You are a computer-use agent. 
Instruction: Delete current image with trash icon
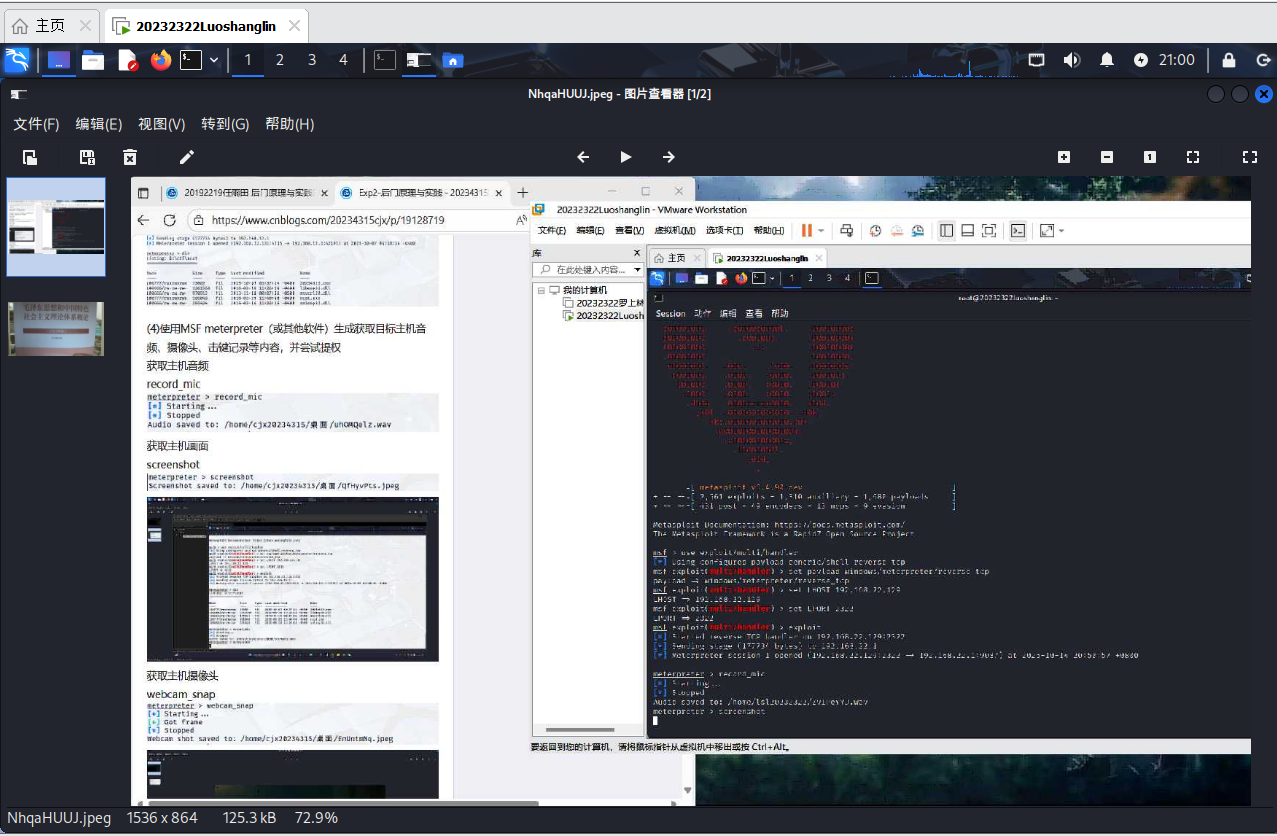pos(129,157)
